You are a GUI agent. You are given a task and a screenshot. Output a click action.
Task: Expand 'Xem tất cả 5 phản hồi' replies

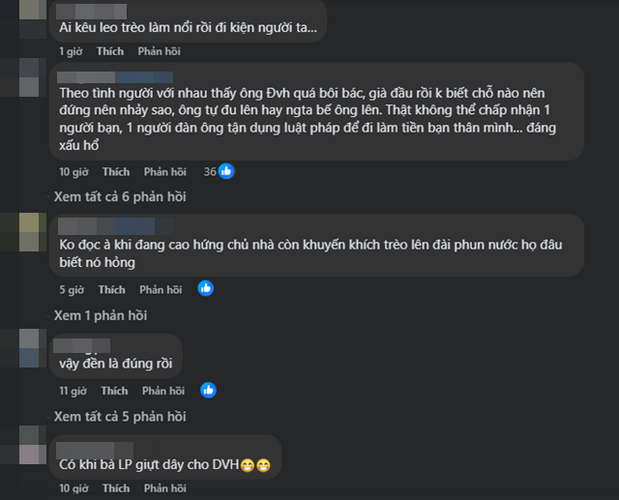[120, 416]
